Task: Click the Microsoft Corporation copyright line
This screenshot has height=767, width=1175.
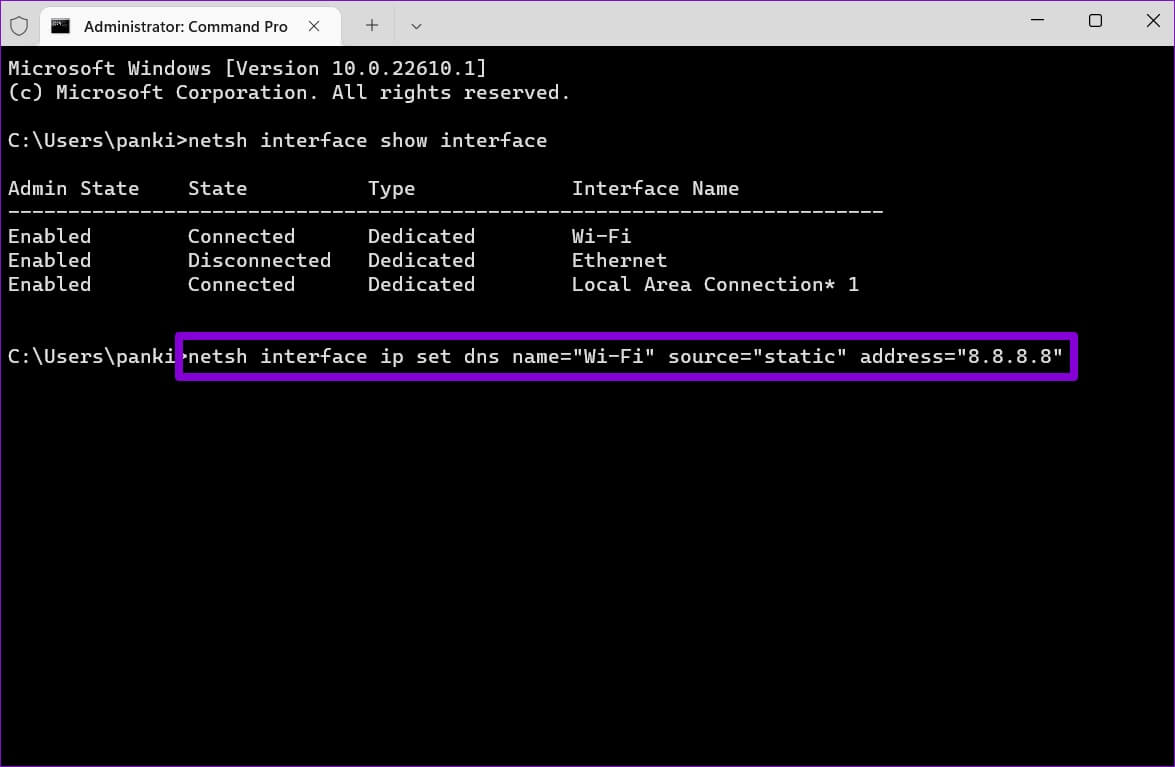Action: 289,92
